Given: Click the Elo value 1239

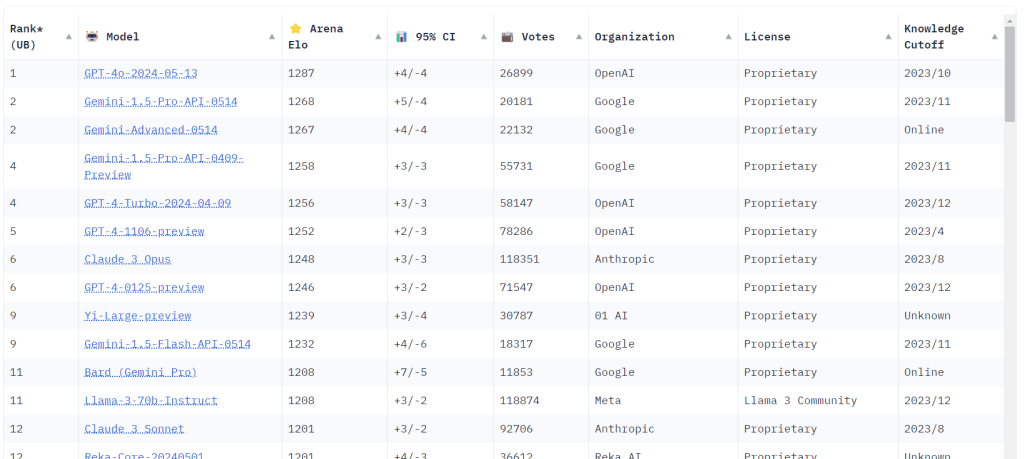Looking at the screenshot, I should click(301, 316).
